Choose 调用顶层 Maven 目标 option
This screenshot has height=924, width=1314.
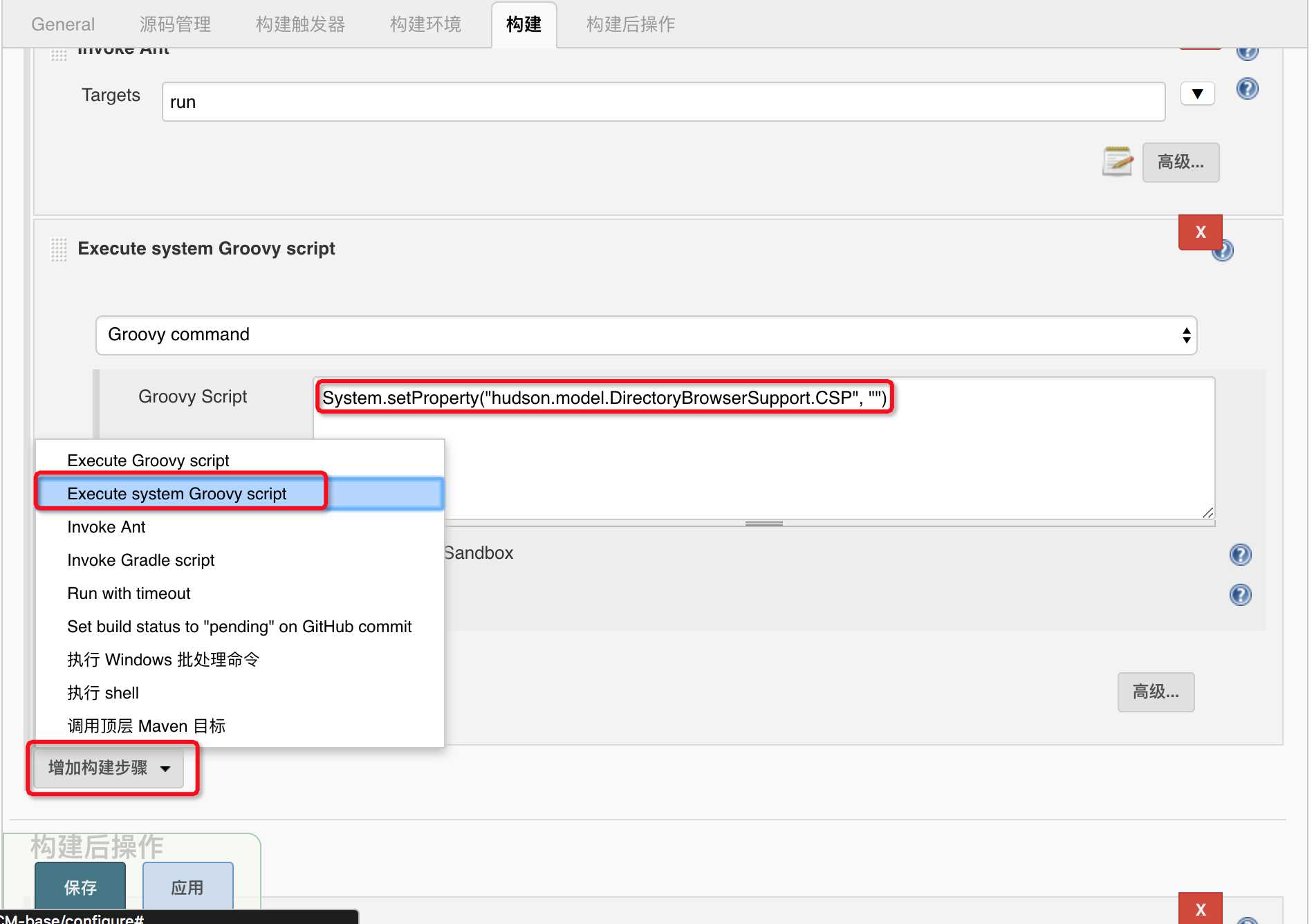pos(239,726)
